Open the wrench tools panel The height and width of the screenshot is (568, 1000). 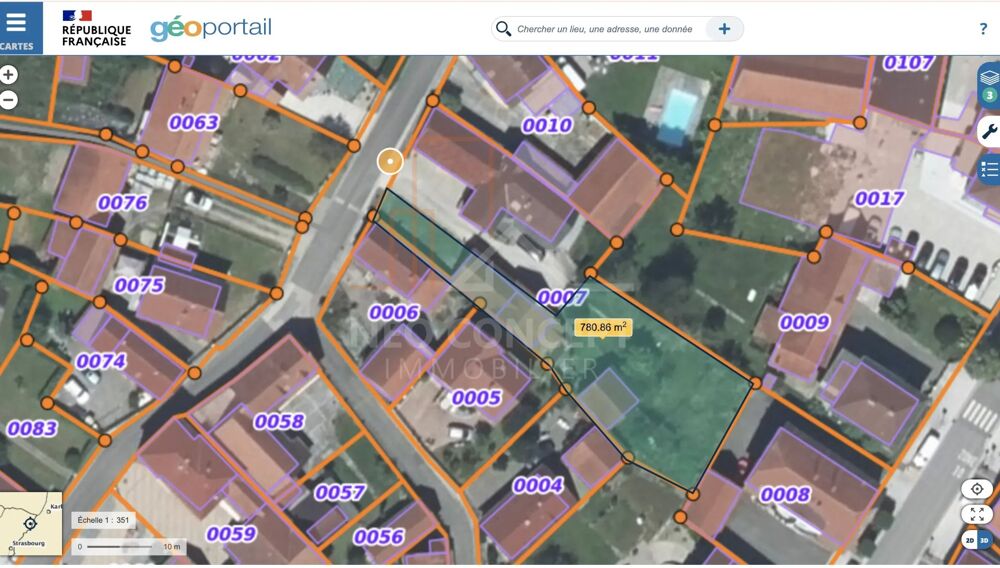pyautogui.click(x=989, y=132)
